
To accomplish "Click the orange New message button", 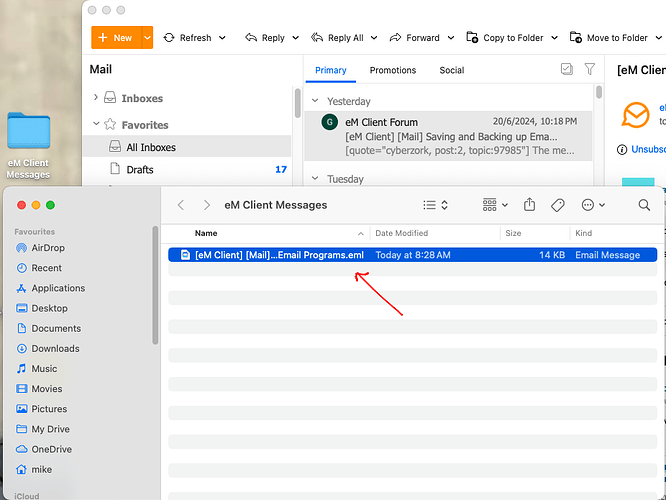I will pos(116,37).
